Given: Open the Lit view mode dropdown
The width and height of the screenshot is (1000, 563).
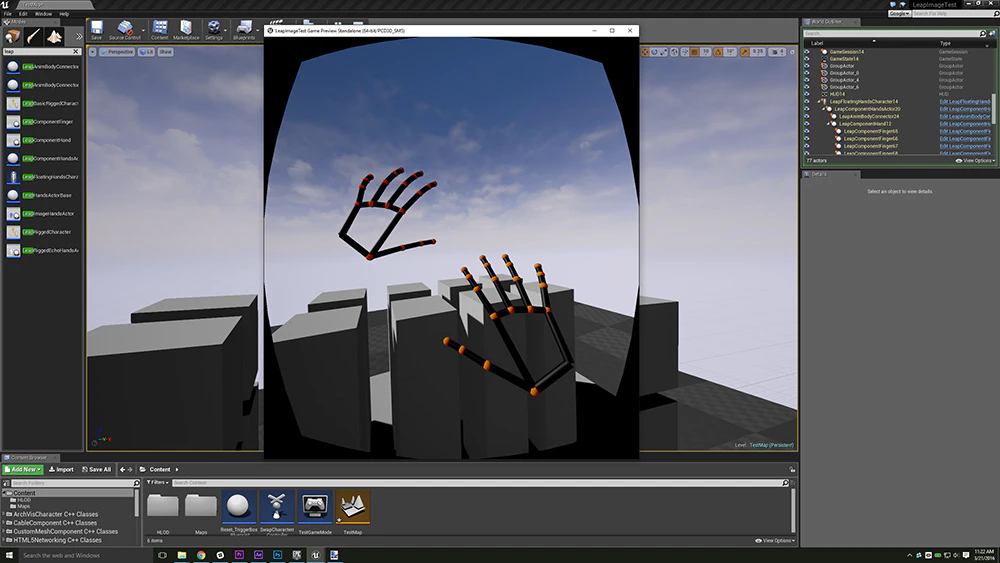Looking at the screenshot, I should point(146,52).
